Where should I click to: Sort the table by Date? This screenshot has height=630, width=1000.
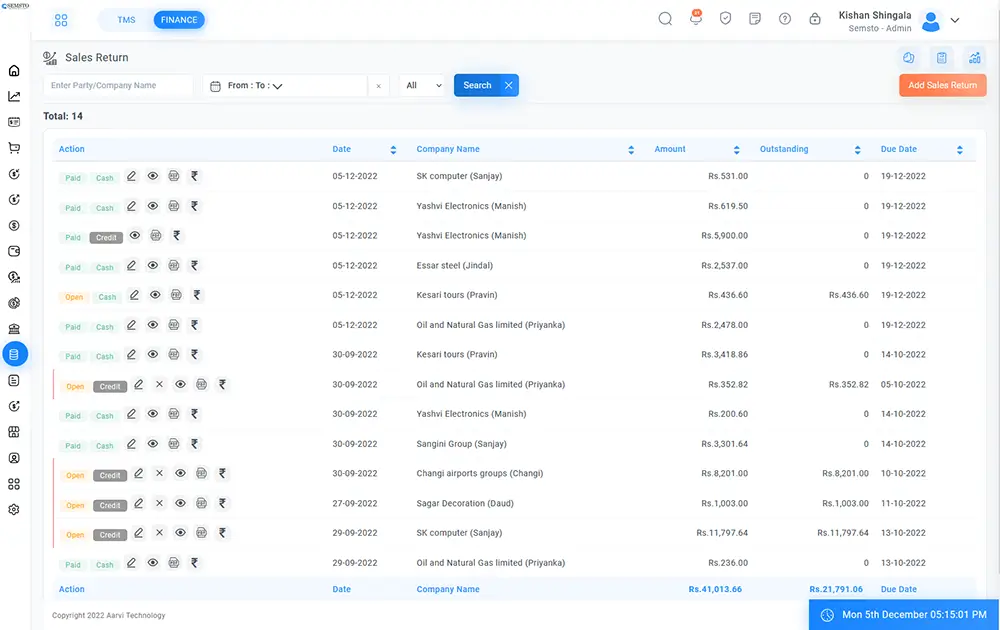click(393, 150)
